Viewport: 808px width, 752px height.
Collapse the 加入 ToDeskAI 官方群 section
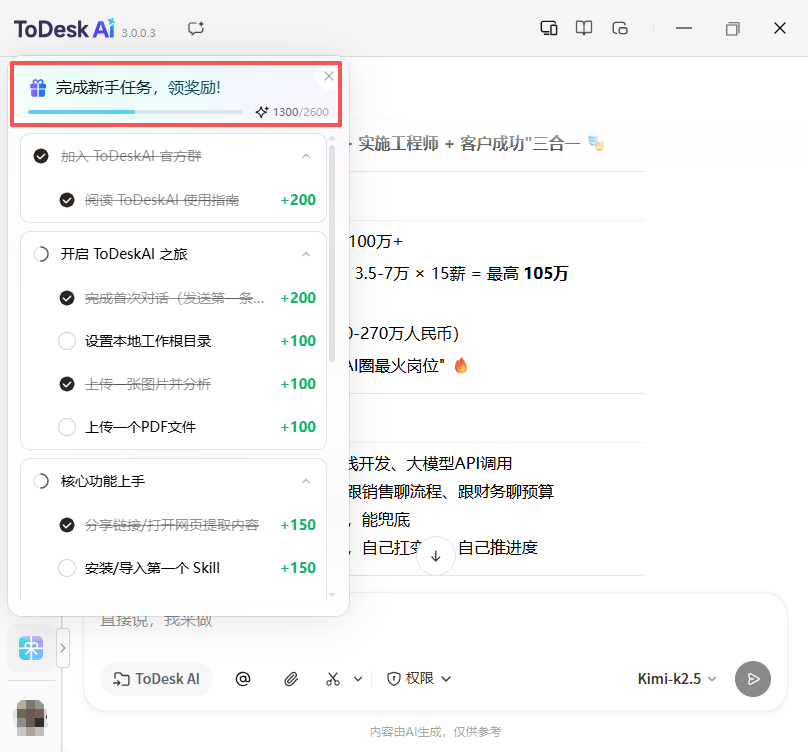click(x=306, y=156)
